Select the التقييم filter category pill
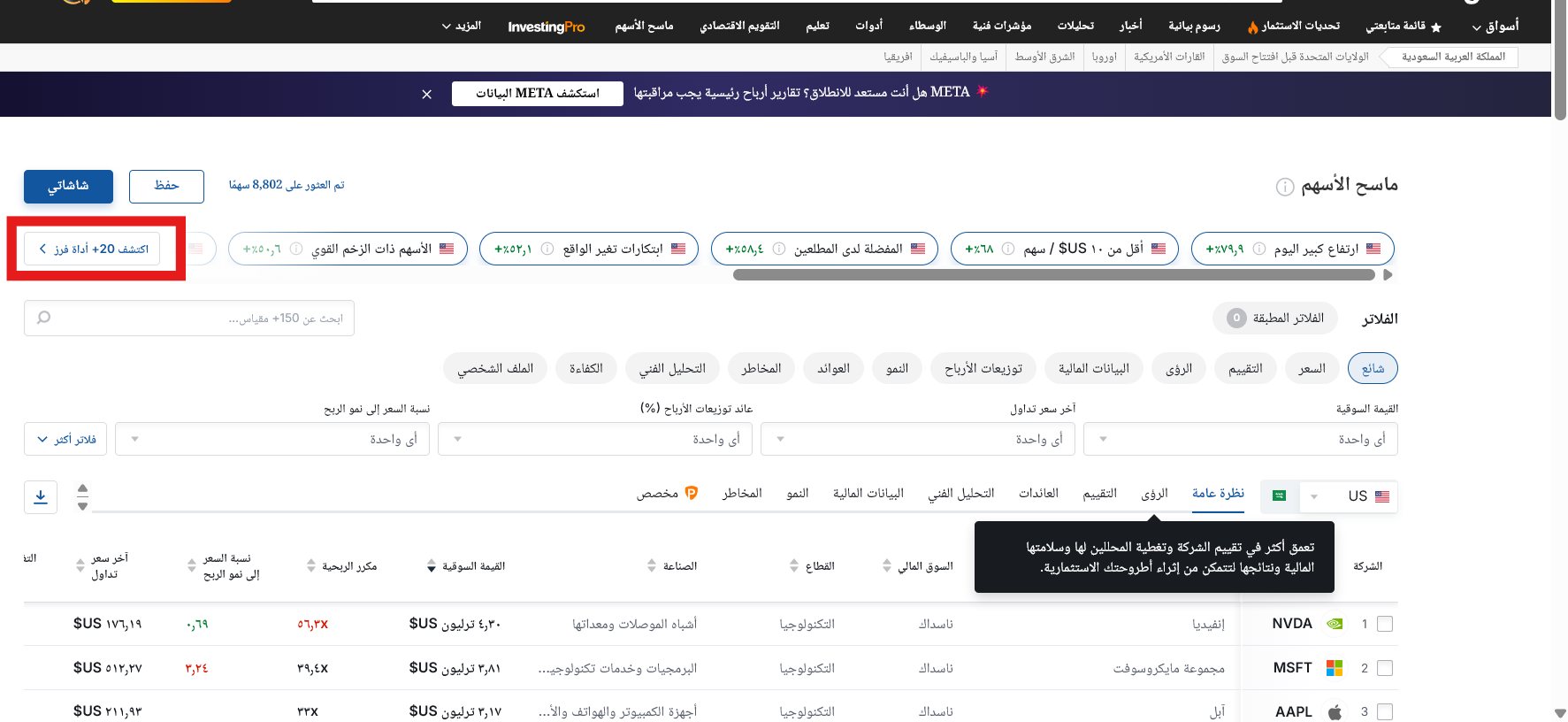The height and width of the screenshot is (722, 1568). coord(1245,368)
